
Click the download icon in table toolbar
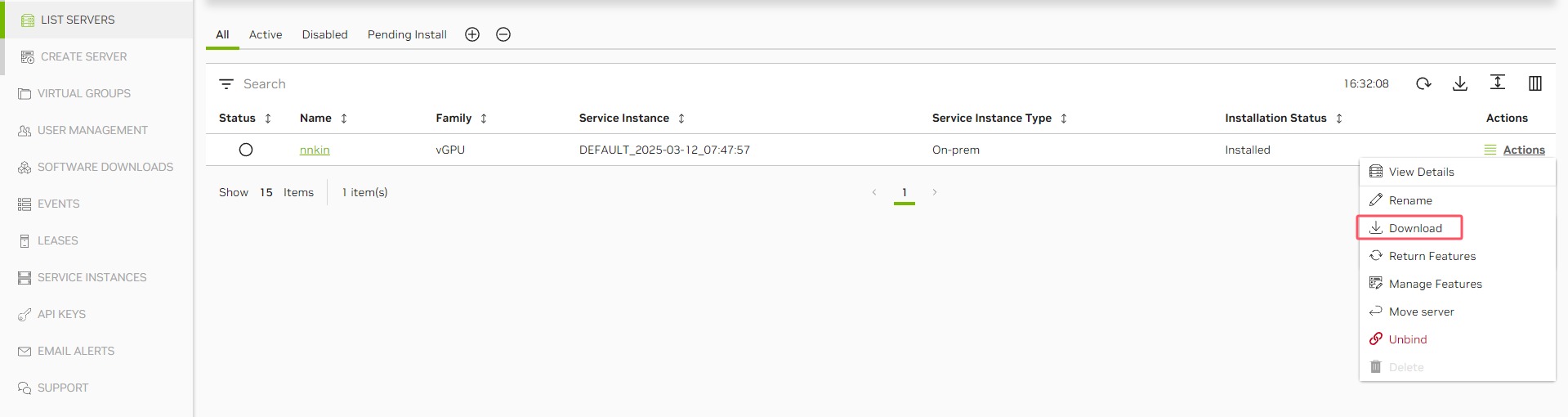pyautogui.click(x=1460, y=83)
